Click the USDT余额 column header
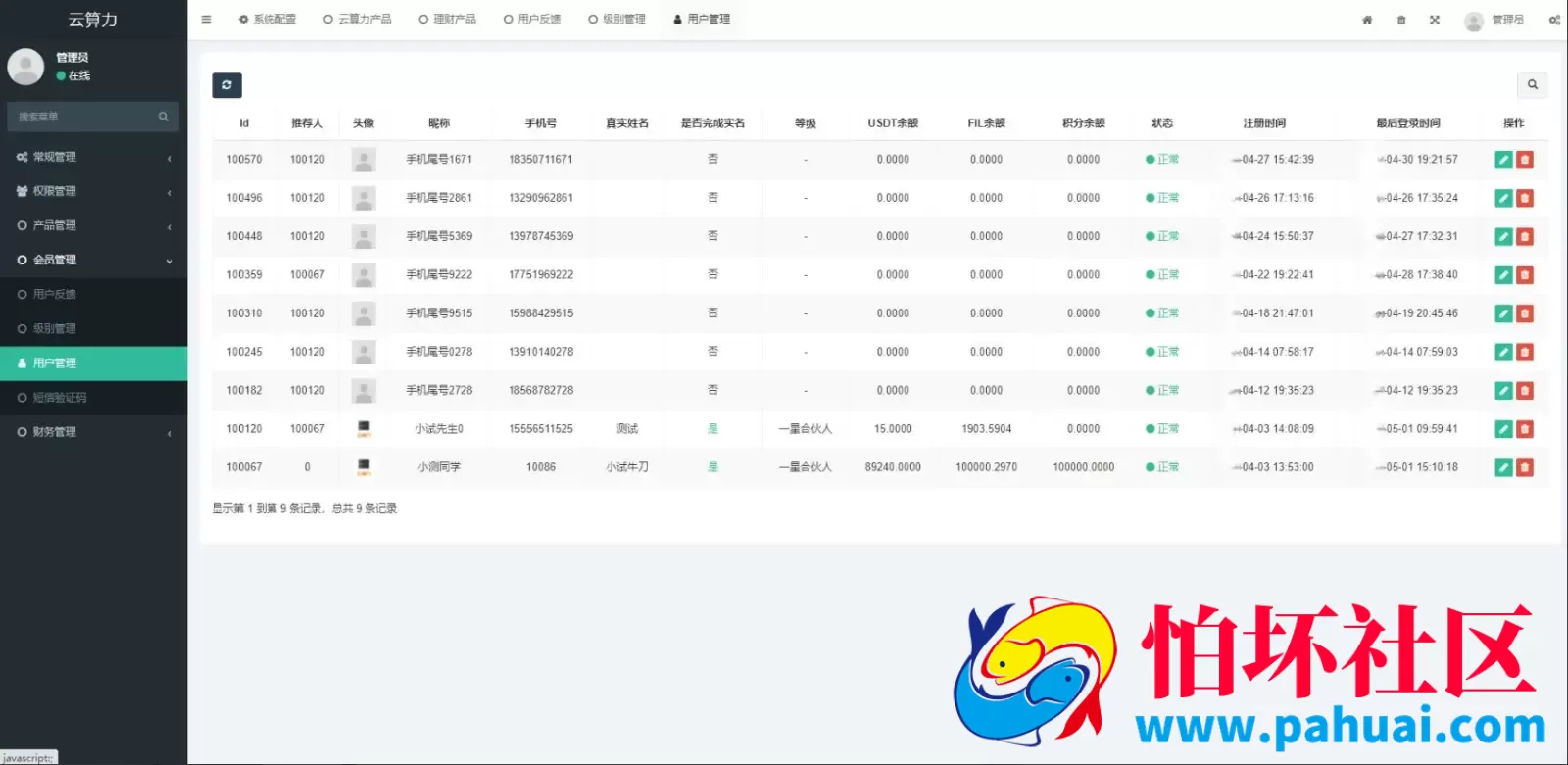The width and height of the screenshot is (1568, 765). 893,123
